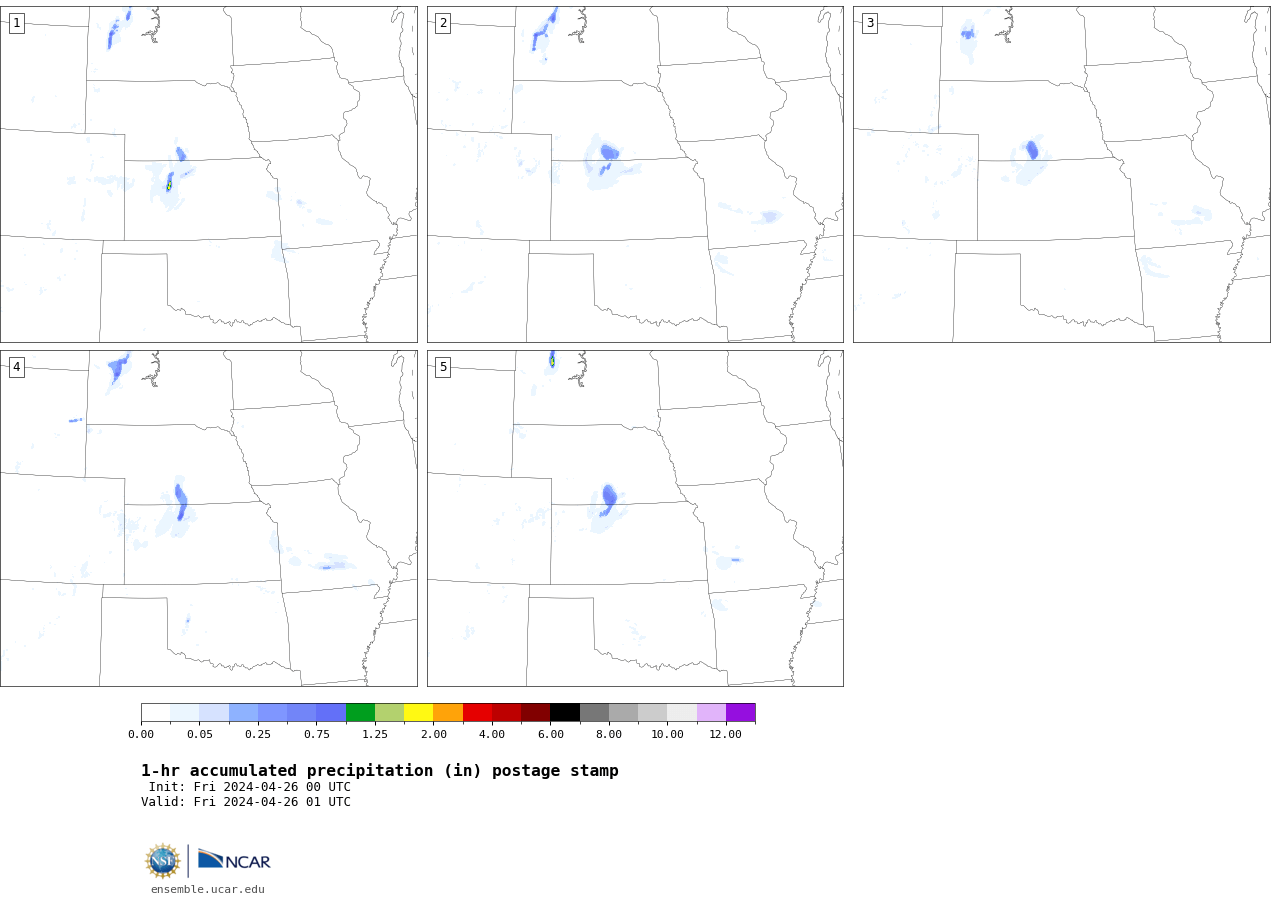Click the 0.75 colorbar tick label
The image size is (1280, 901).
(317, 734)
